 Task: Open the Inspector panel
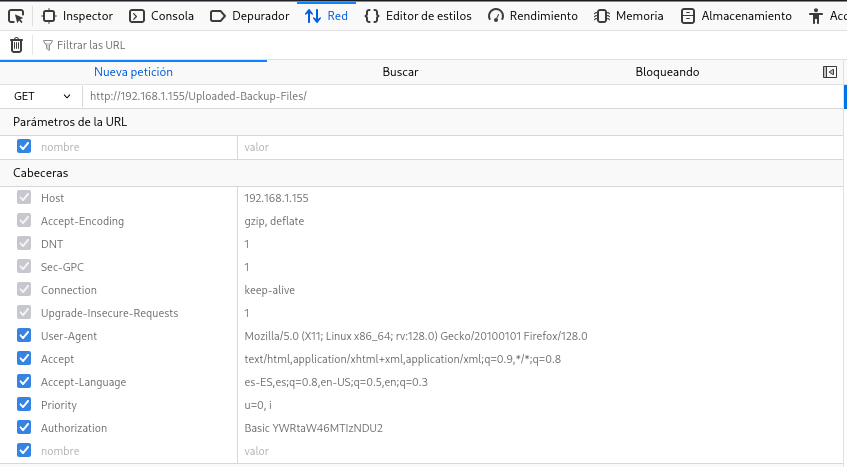(x=78, y=16)
